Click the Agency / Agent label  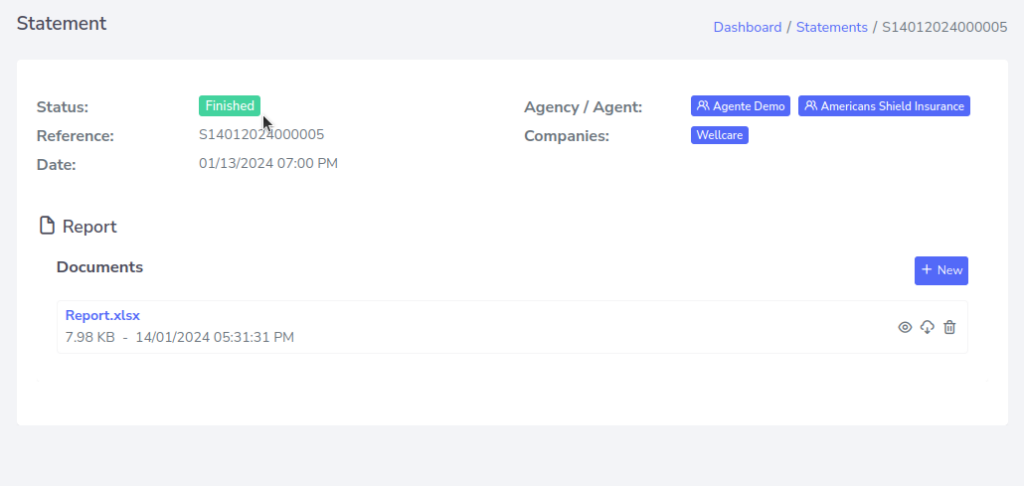pyautogui.click(x=583, y=107)
